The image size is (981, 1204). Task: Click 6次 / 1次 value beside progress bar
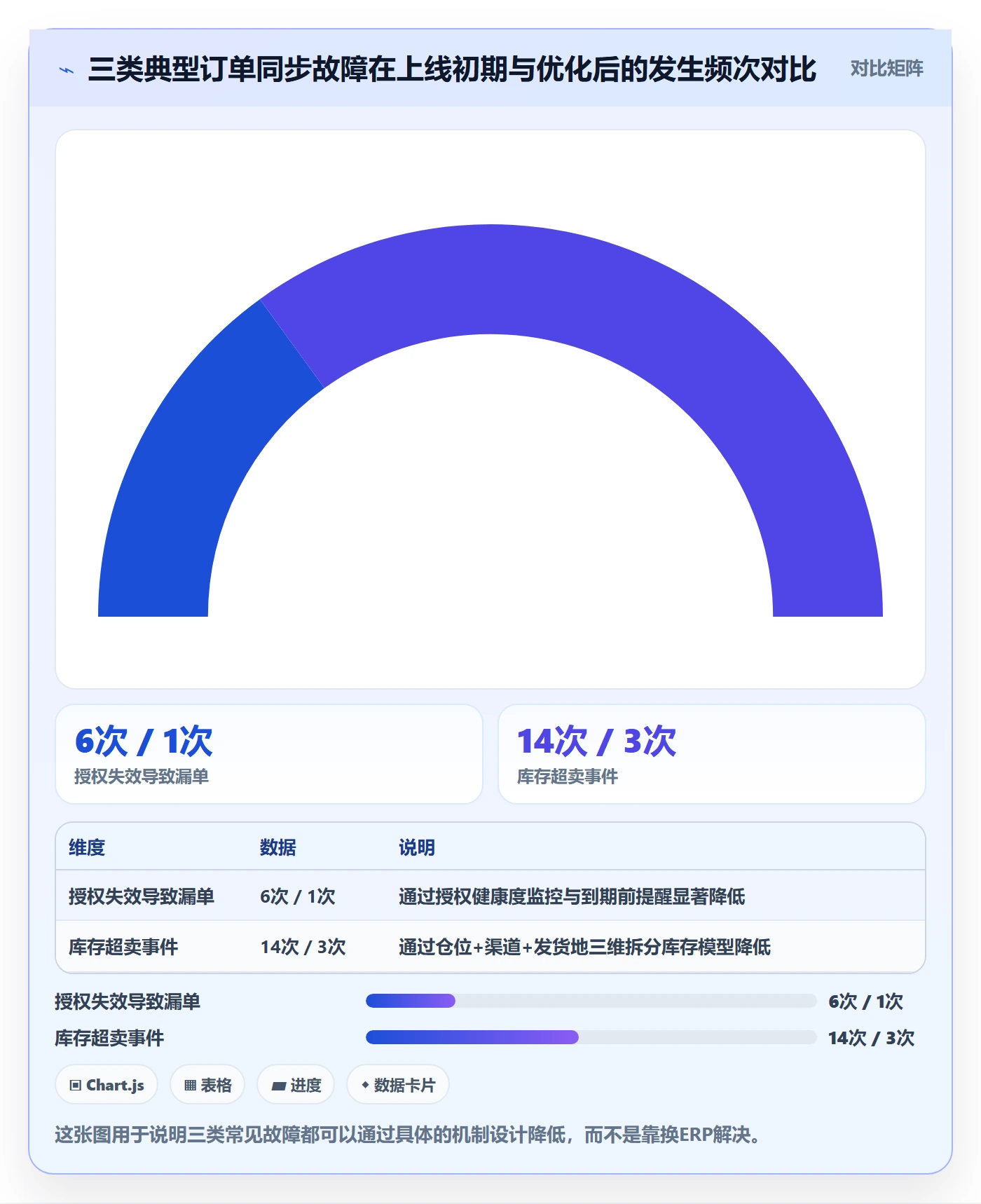(x=865, y=1001)
